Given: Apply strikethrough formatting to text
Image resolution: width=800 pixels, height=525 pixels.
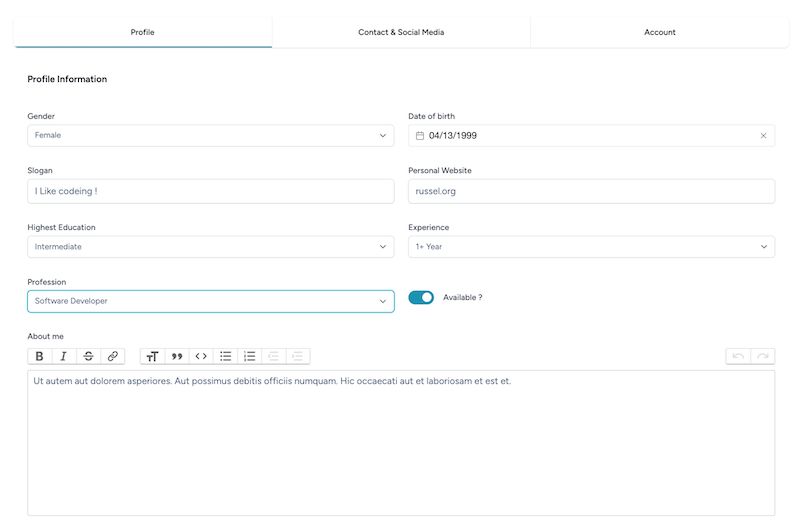Looking at the screenshot, I should (88, 356).
